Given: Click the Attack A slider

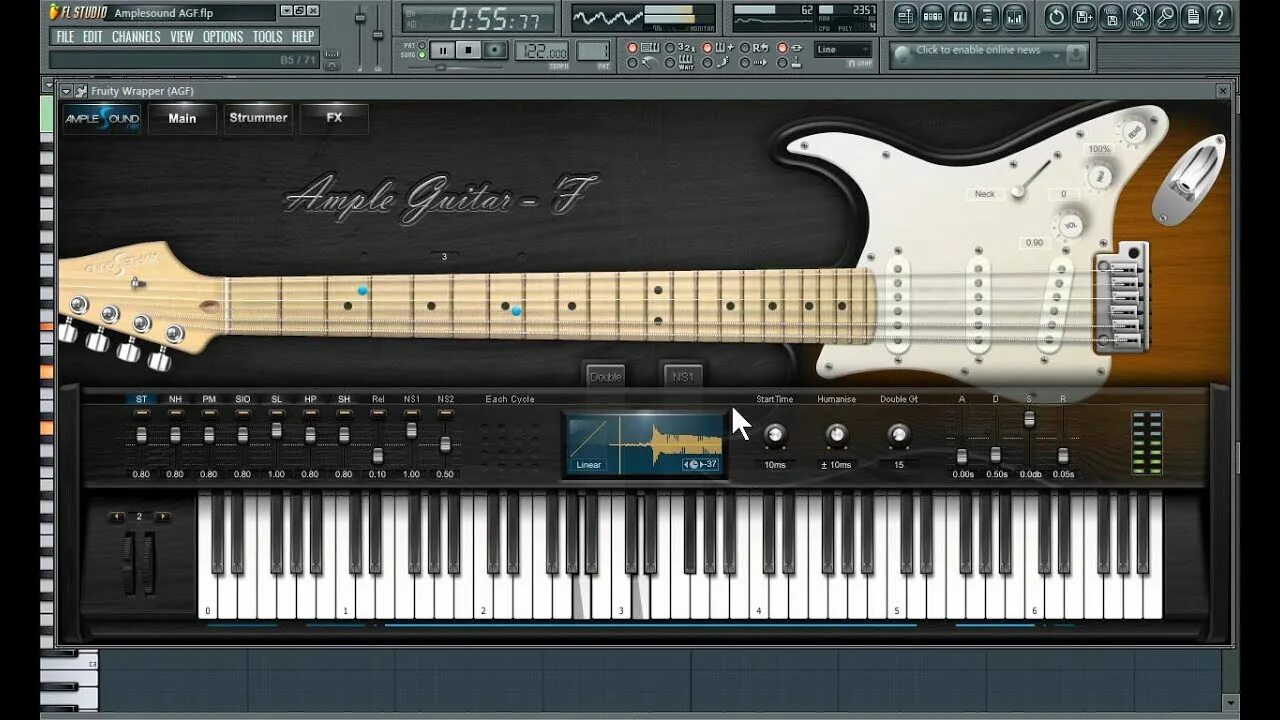Looking at the screenshot, I should click(x=962, y=456).
